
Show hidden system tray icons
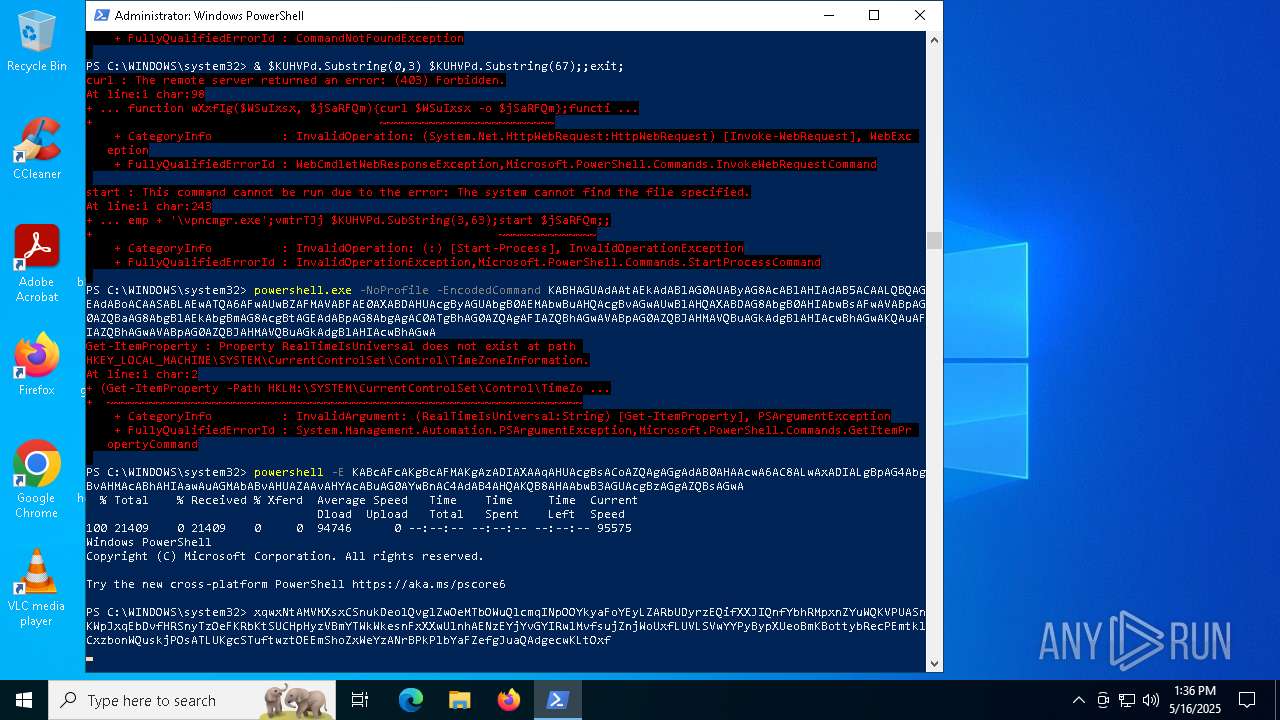click(1078, 700)
